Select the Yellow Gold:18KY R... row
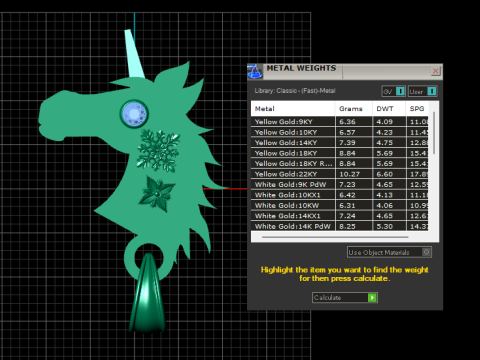480x360 pixels. (340, 164)
